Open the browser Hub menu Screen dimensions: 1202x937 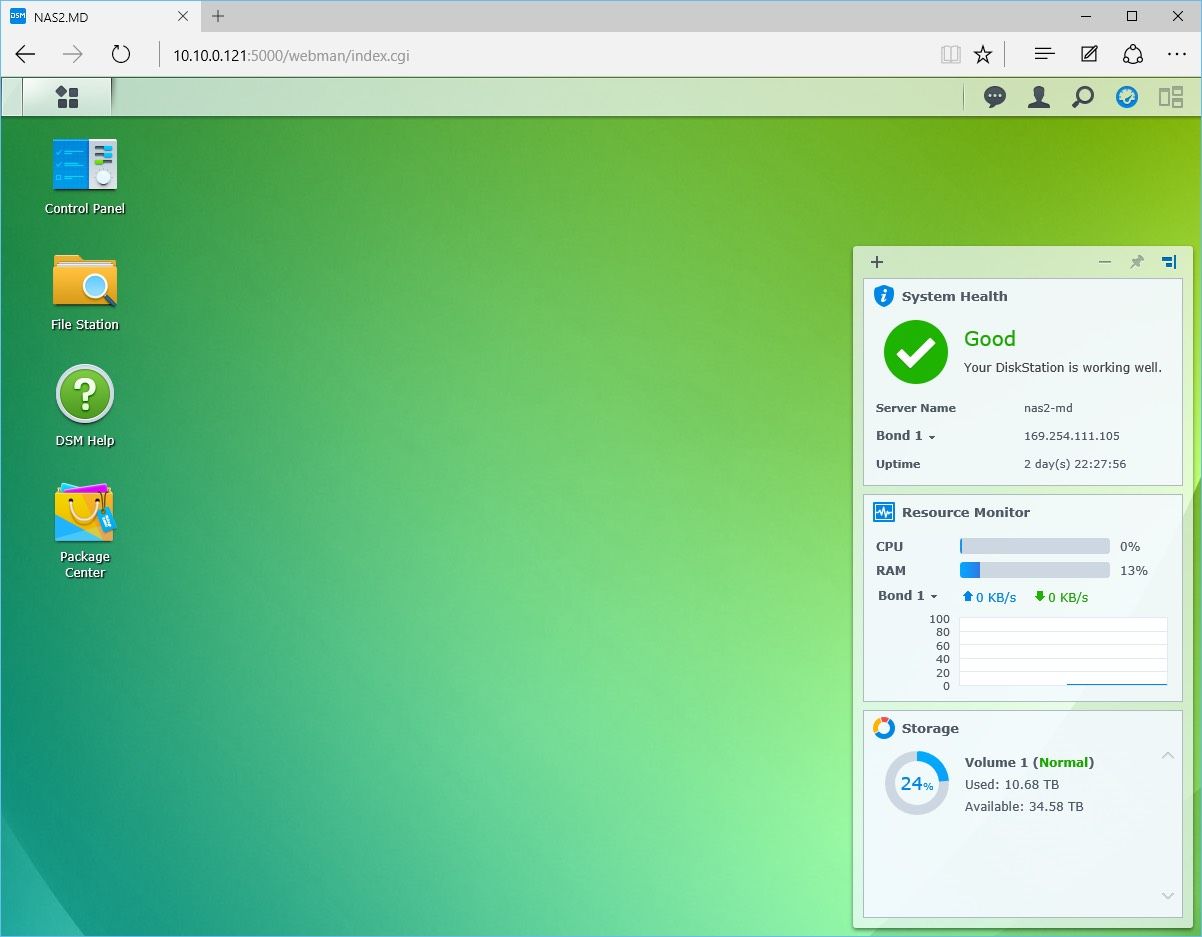pos(1044,55)
